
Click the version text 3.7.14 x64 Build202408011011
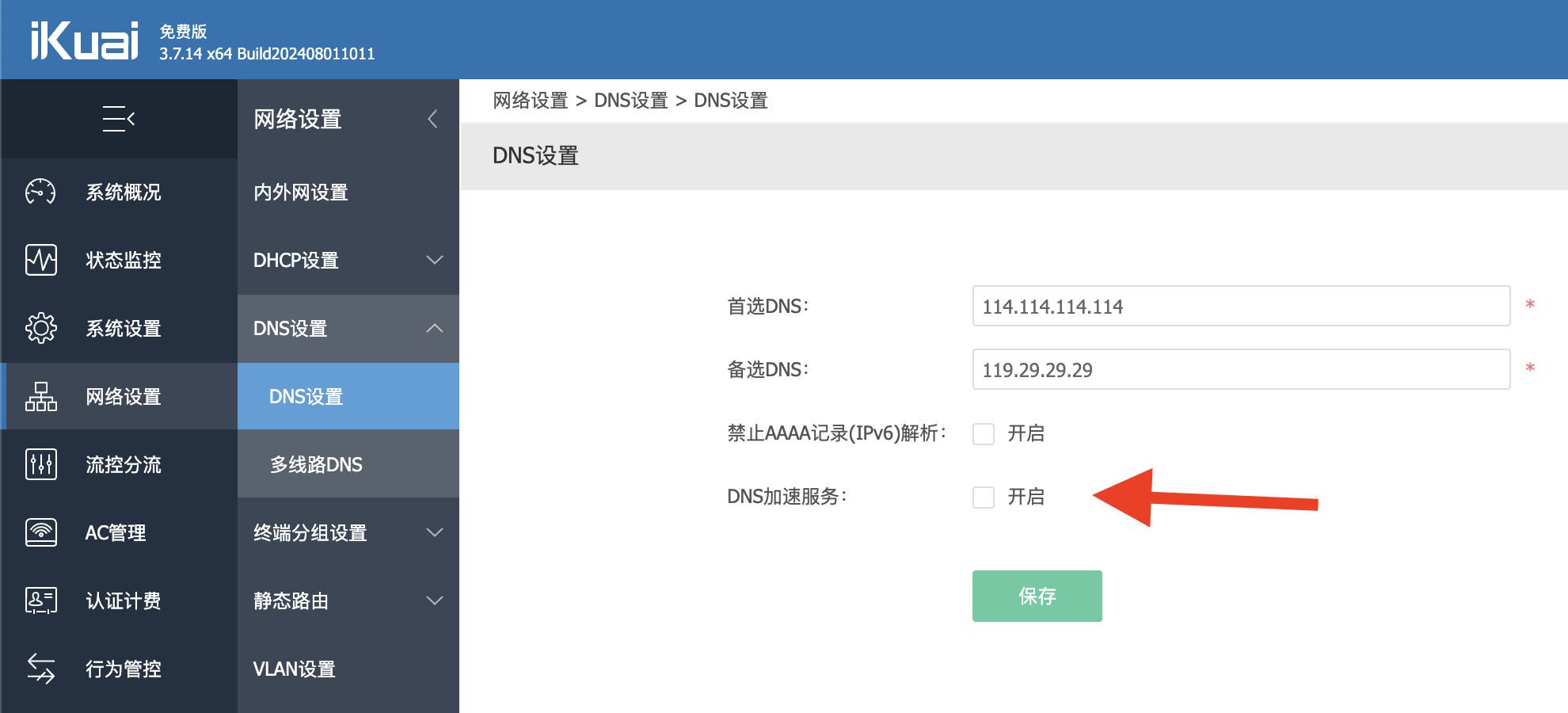tap(267, 54)
